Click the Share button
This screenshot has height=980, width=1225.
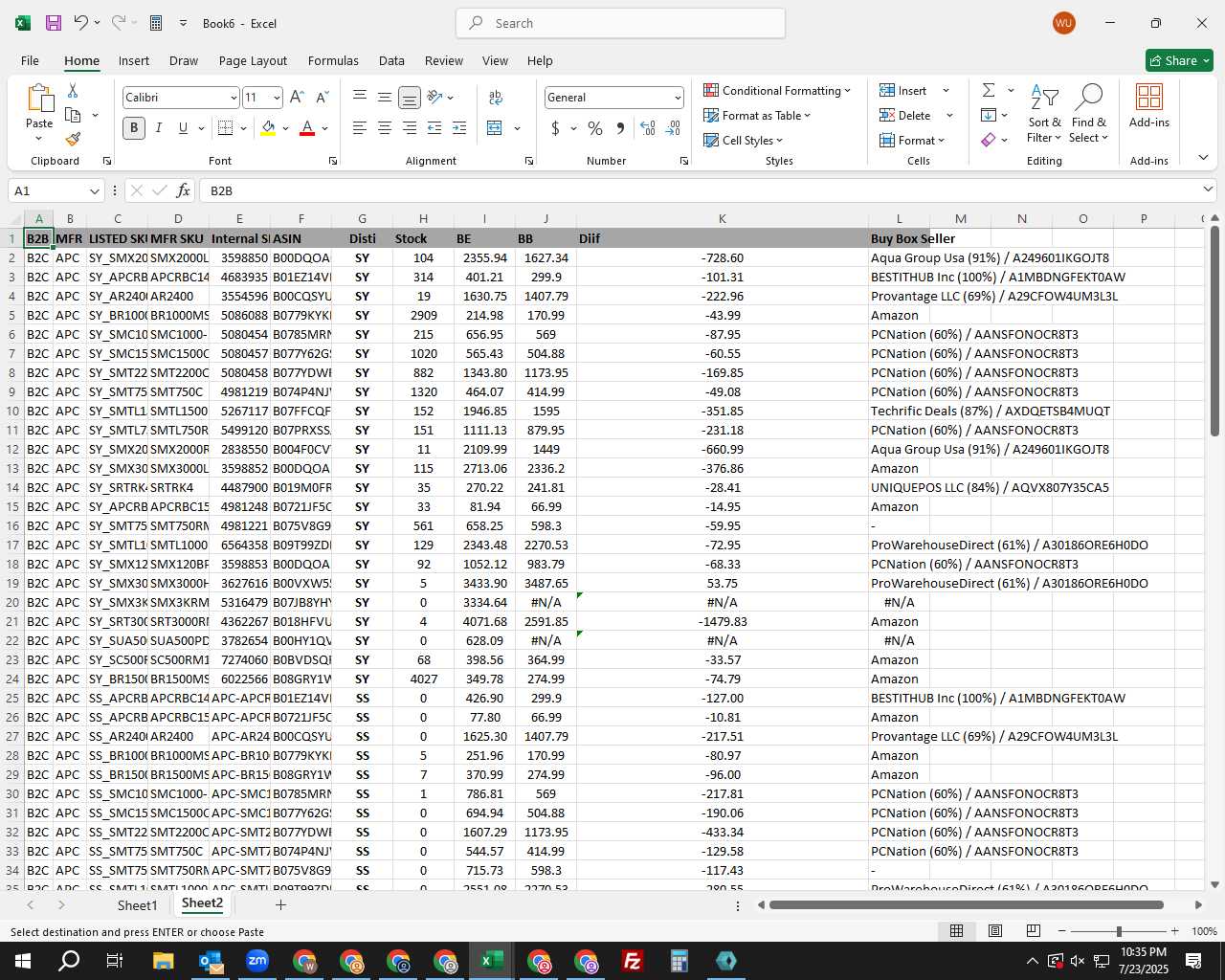point(1179,60)
